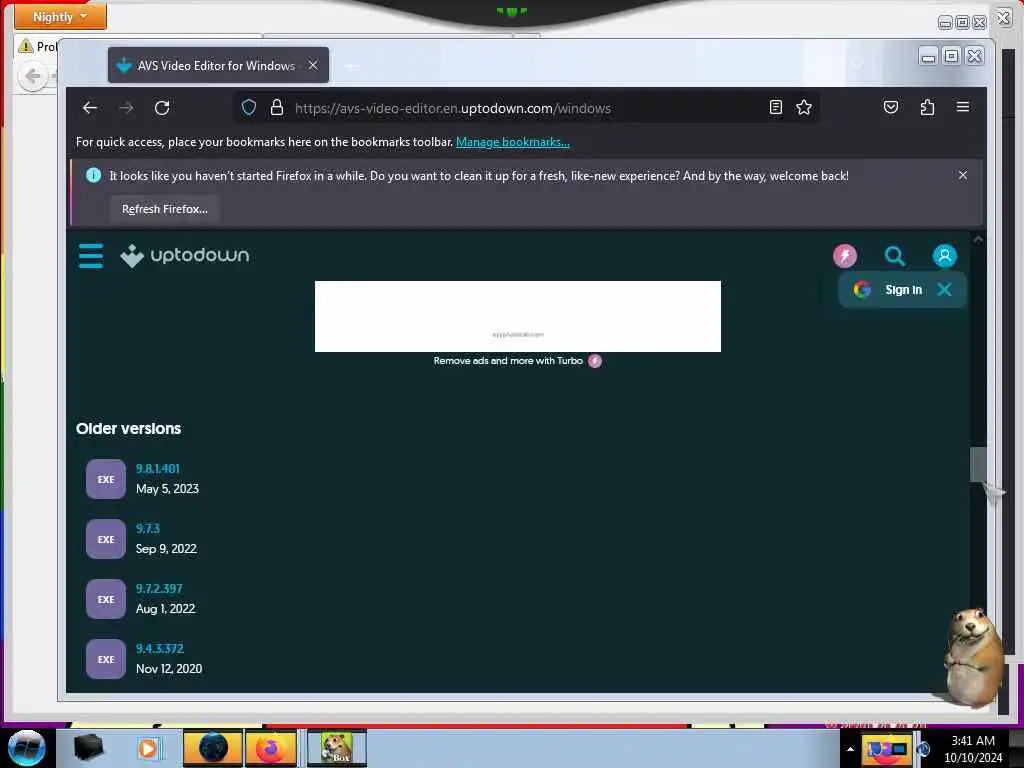Click EXE icon beside May 5, 2023
1024x768 pixels.
pos(106,479)
